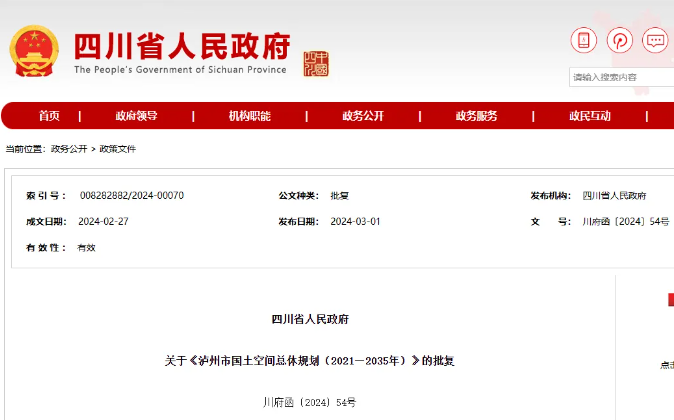This screenshot has height=420, width=674.
Task: Click 政策文件 in the breadcrumb
Action: pyautogui.click(x=117, y=149)
